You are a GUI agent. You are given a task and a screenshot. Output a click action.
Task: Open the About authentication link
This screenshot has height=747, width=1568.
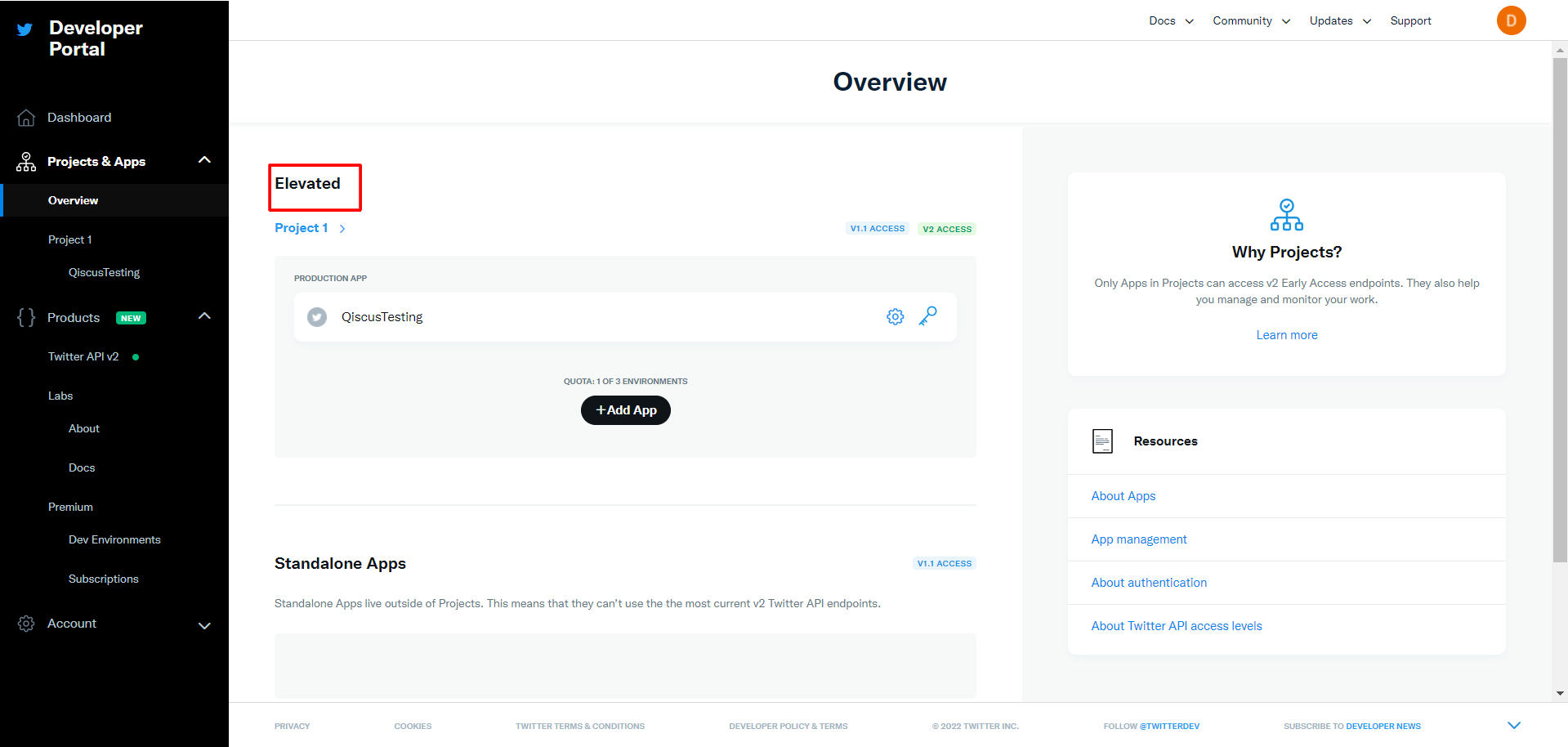point(1149,583)
